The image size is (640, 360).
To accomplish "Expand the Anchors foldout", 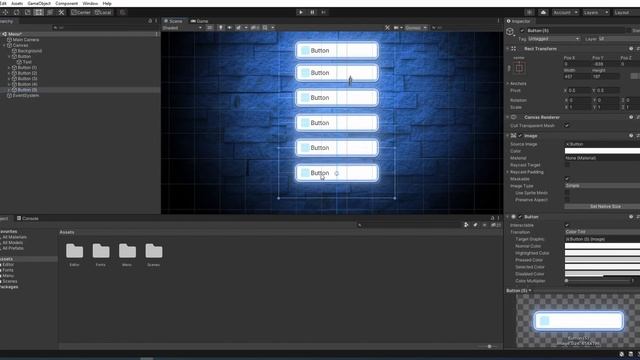I will 508,83.
